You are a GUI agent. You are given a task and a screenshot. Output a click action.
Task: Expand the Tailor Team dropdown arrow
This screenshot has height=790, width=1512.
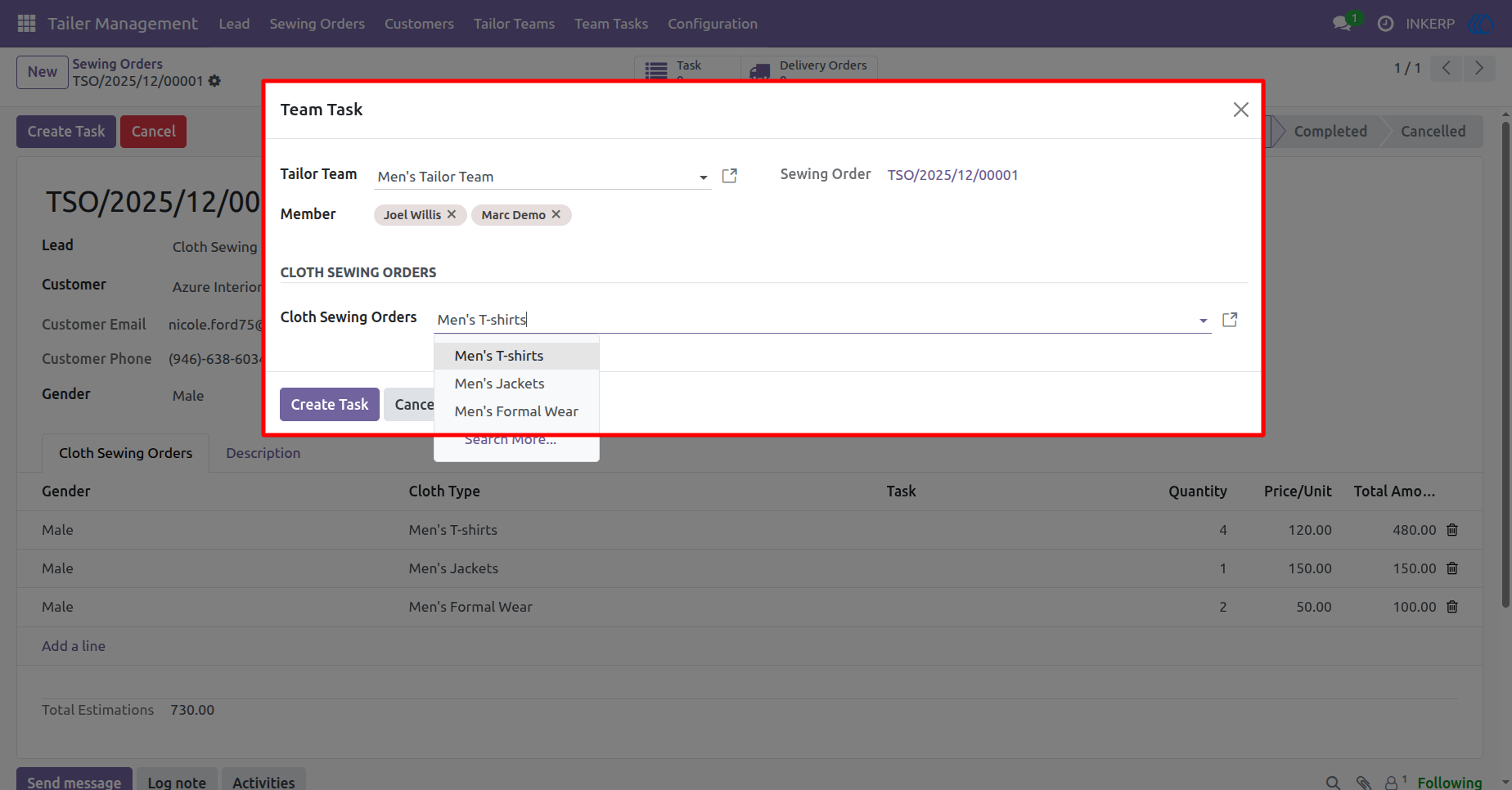[703, 177]
